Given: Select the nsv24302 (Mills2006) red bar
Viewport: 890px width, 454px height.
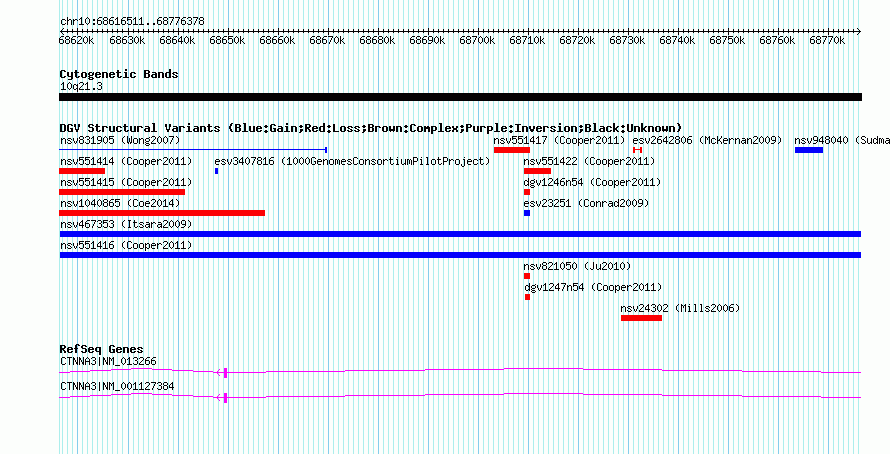Looking at the screenshot, I should (x=641, y=318).
